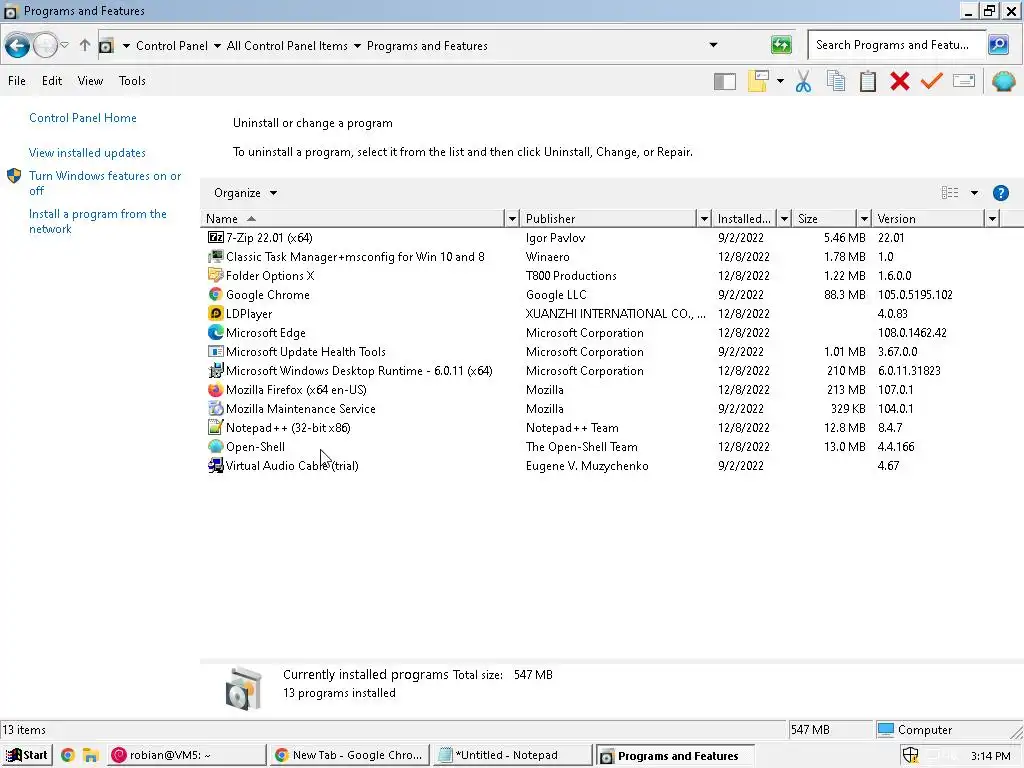
Task: Switch to robian@VM5 terminal taskbar button
Action: coord(187,756)
